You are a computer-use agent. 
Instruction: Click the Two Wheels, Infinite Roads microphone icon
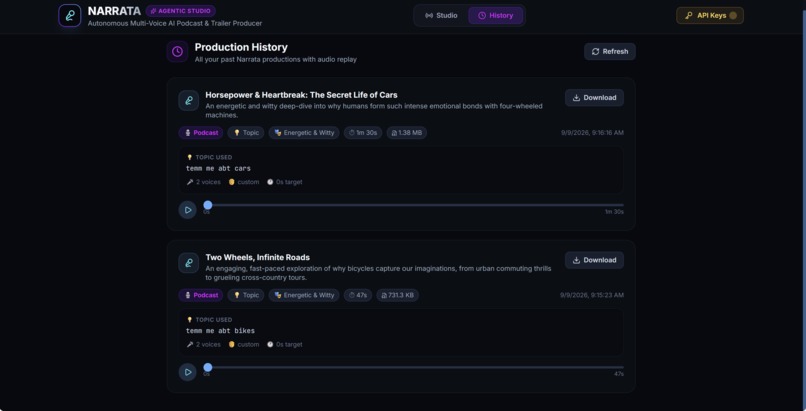point(189,263)
